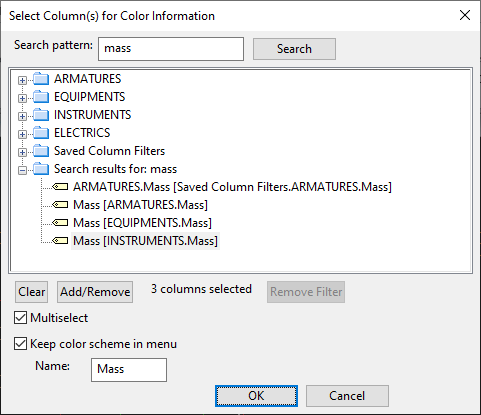Select ARMATURES.Mass [Saved Column Filters.ARMATURES.Mass] item

pos(232,187)
